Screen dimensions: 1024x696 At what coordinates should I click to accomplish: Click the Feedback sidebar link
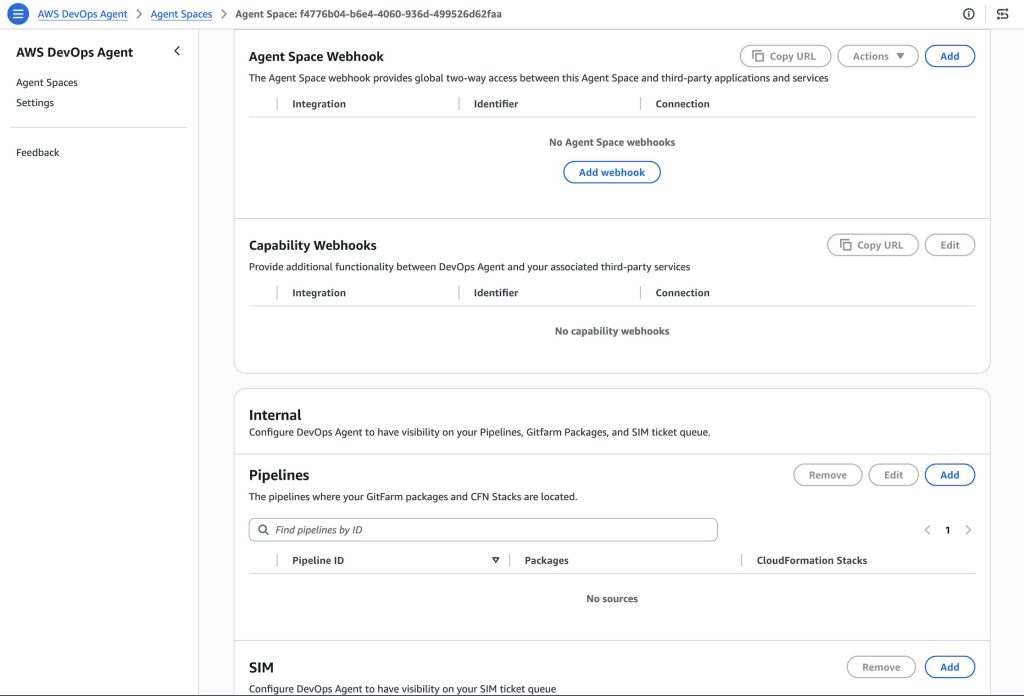38,153
